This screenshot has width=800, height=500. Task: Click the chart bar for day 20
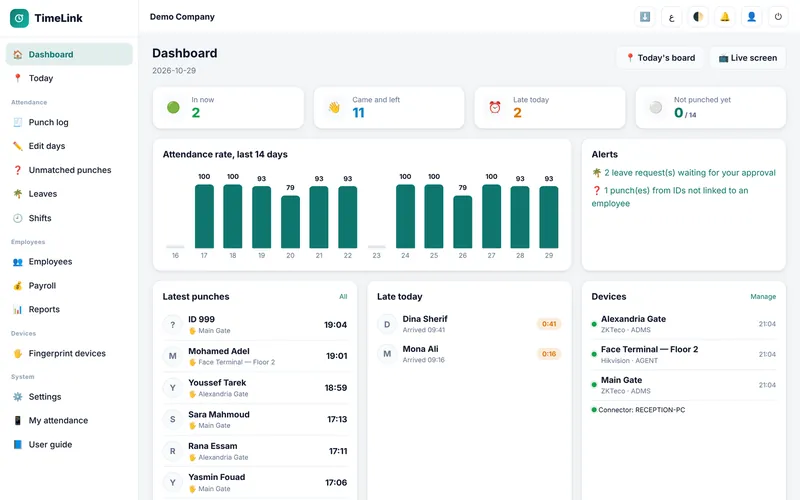[x=290, y=221]
